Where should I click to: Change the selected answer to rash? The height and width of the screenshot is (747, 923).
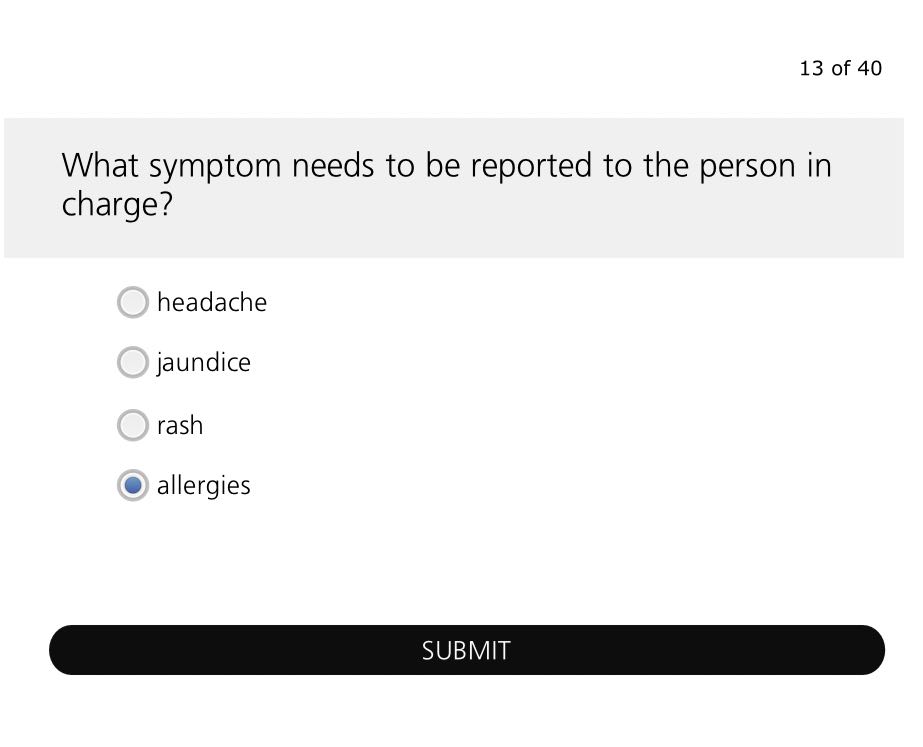pyautogui.click(x=132, y=425)
